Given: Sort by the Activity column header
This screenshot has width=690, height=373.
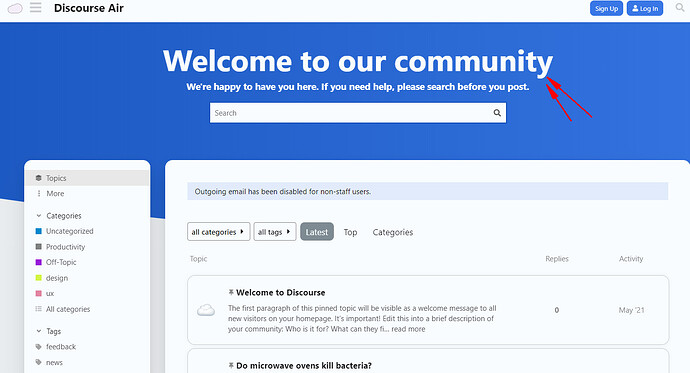Looking at the screenshot, I should tap(631, 259).
